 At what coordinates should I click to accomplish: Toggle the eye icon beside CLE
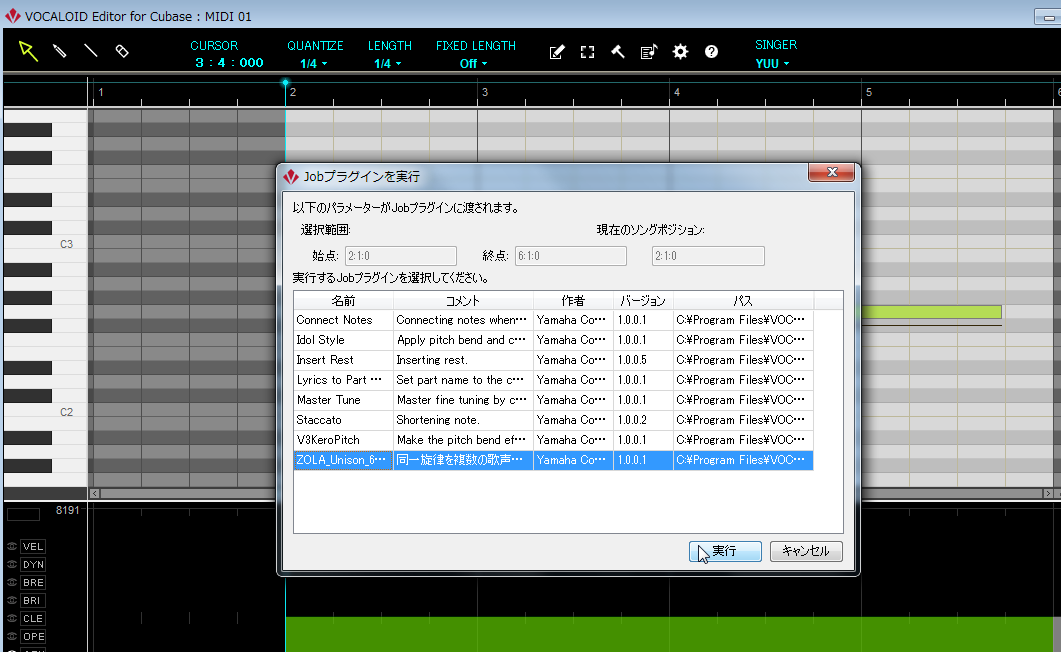[12, 618]
